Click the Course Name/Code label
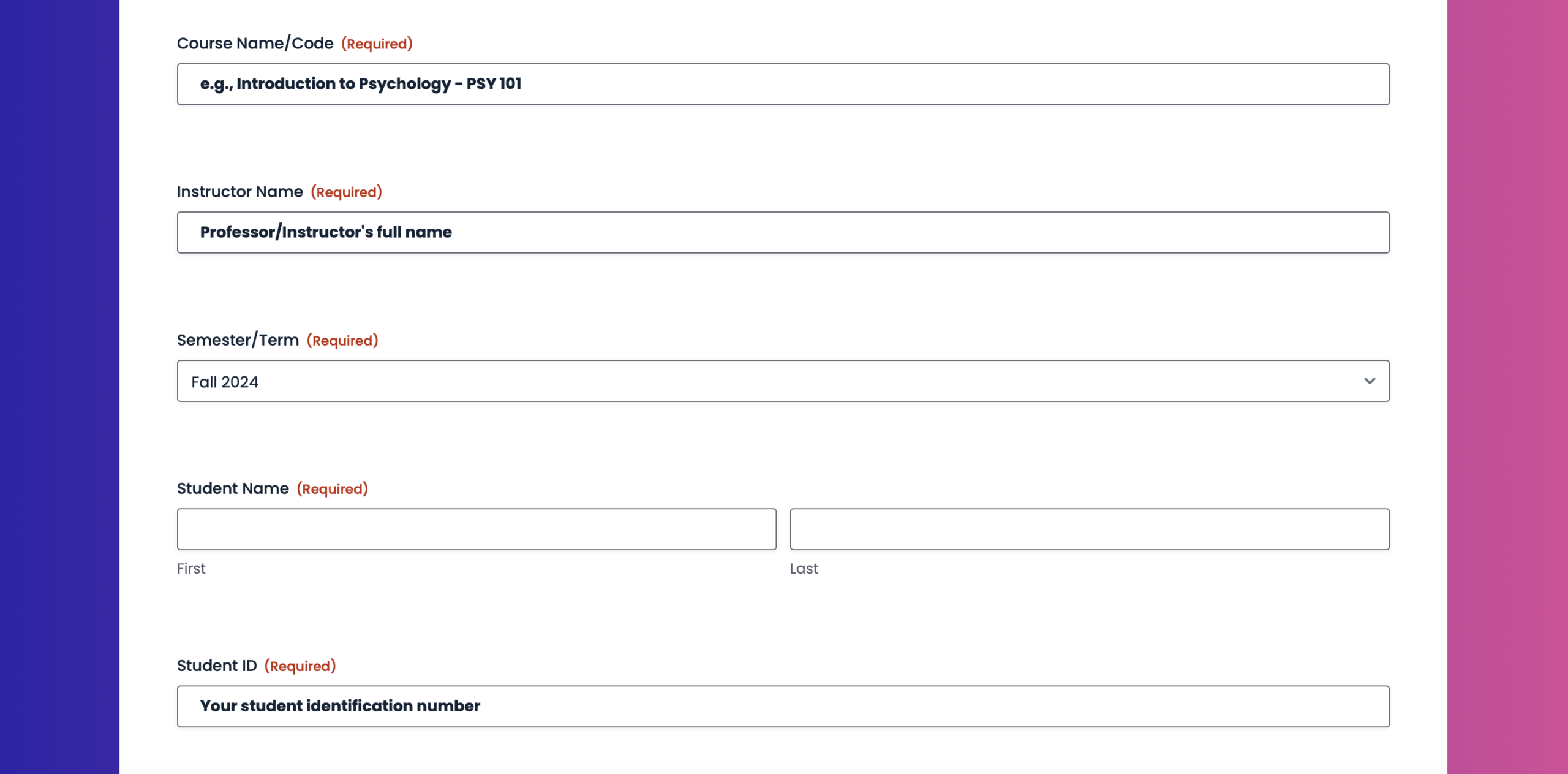The image size is (1568, 774). pyautogui.click(x=255, y=44)
